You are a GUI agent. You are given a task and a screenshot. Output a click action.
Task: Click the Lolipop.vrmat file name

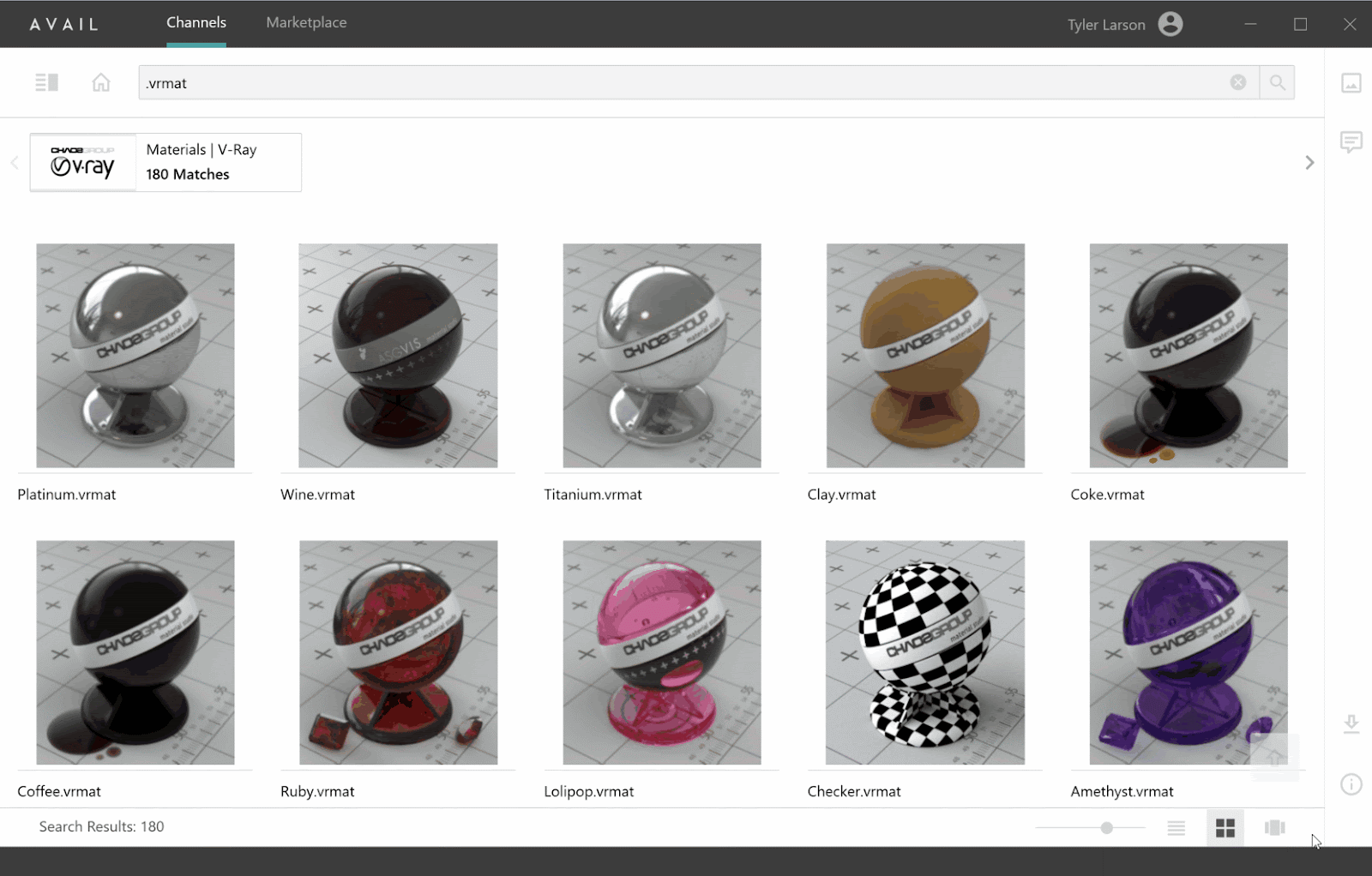tap(589, 791)
